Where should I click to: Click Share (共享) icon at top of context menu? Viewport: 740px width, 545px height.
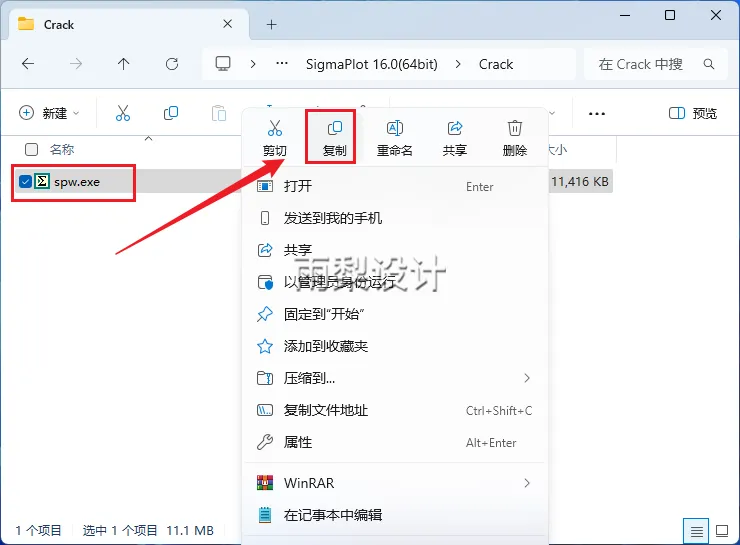pos(454,138)
